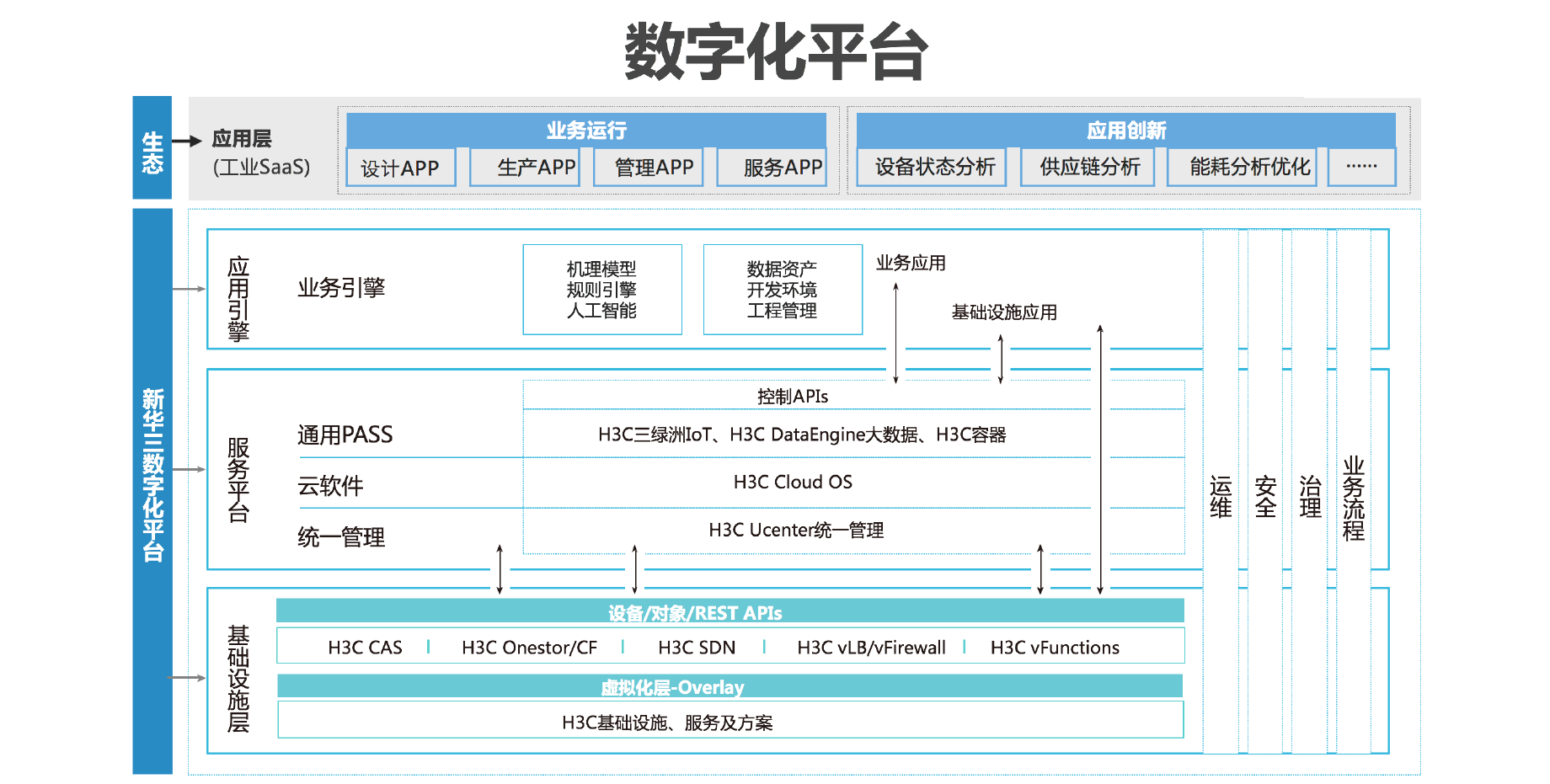Select the 生产APP box

(x=524, y=168)
